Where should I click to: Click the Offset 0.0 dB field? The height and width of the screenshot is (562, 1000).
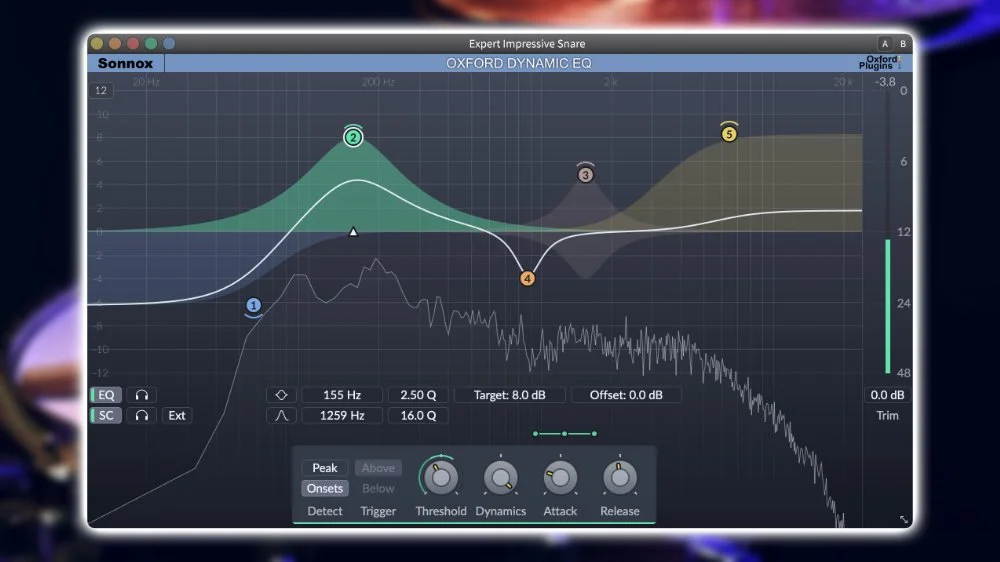[626, 395]
